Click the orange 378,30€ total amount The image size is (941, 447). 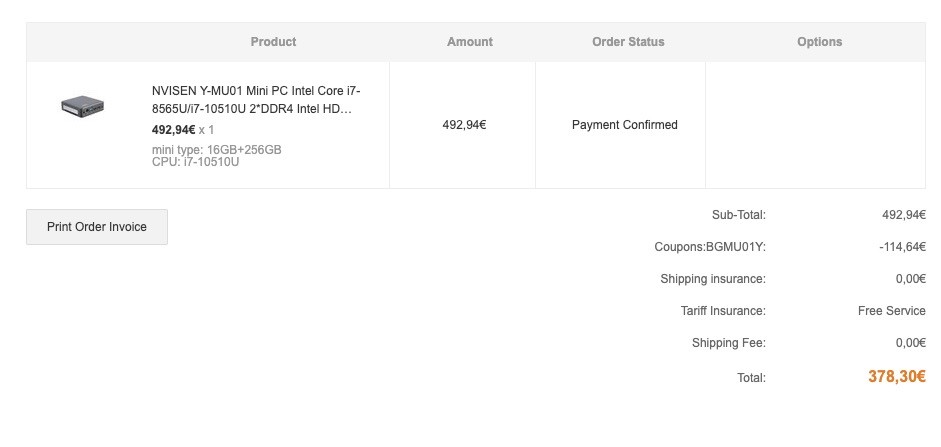(897, 377)
